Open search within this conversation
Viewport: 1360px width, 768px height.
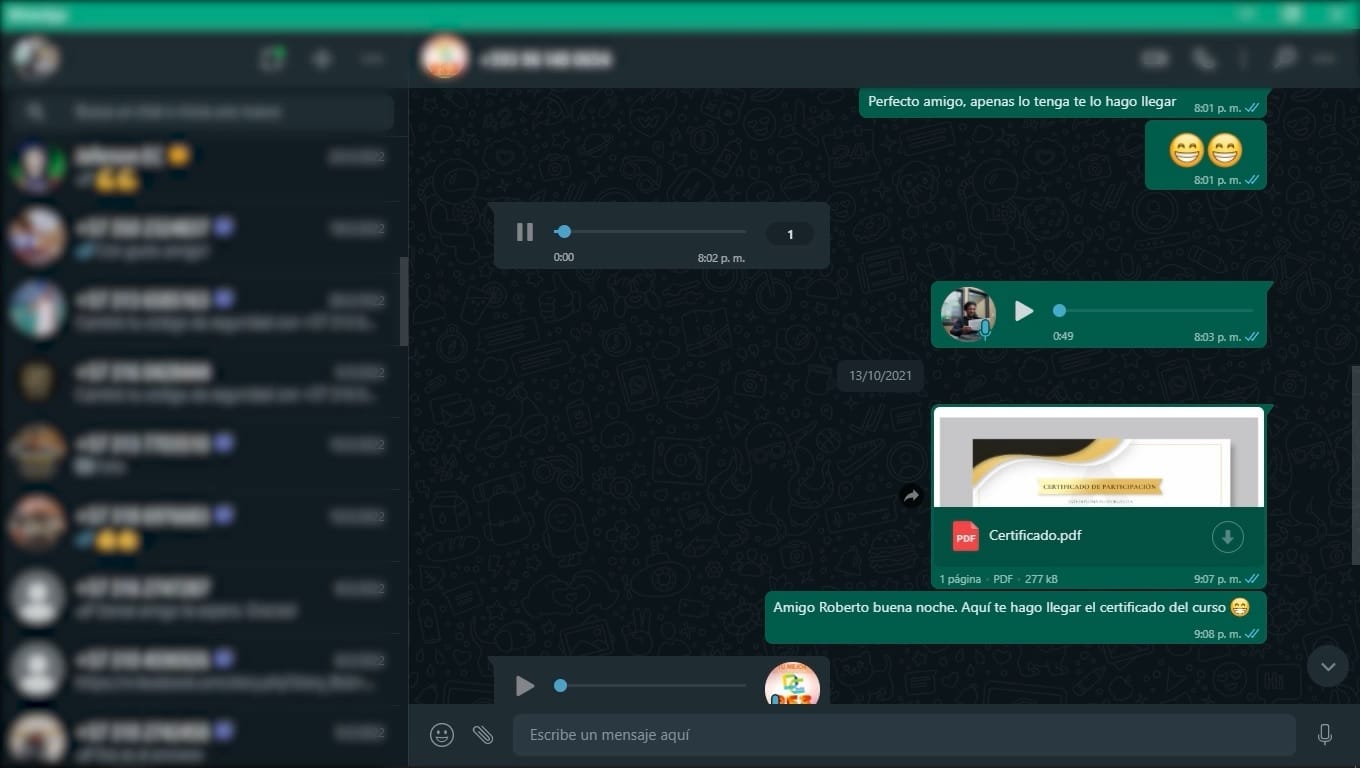click(x=1284, y=59)
